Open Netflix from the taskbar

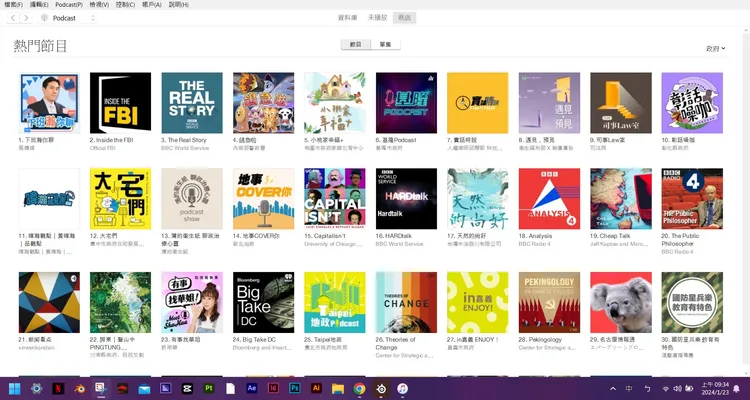pos(58,389)
